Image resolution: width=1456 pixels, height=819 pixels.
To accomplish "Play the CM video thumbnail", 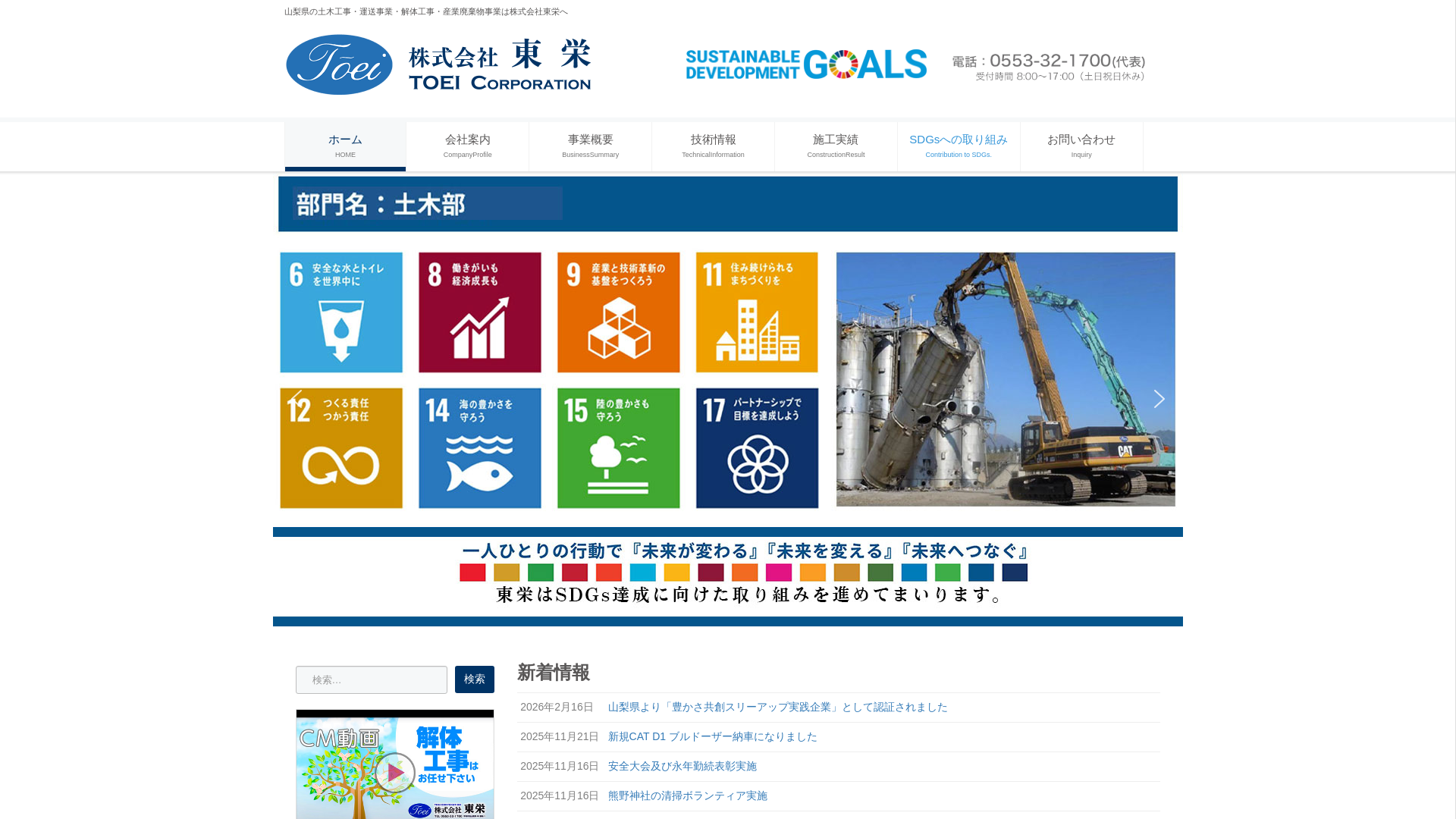I will (394, 772).
